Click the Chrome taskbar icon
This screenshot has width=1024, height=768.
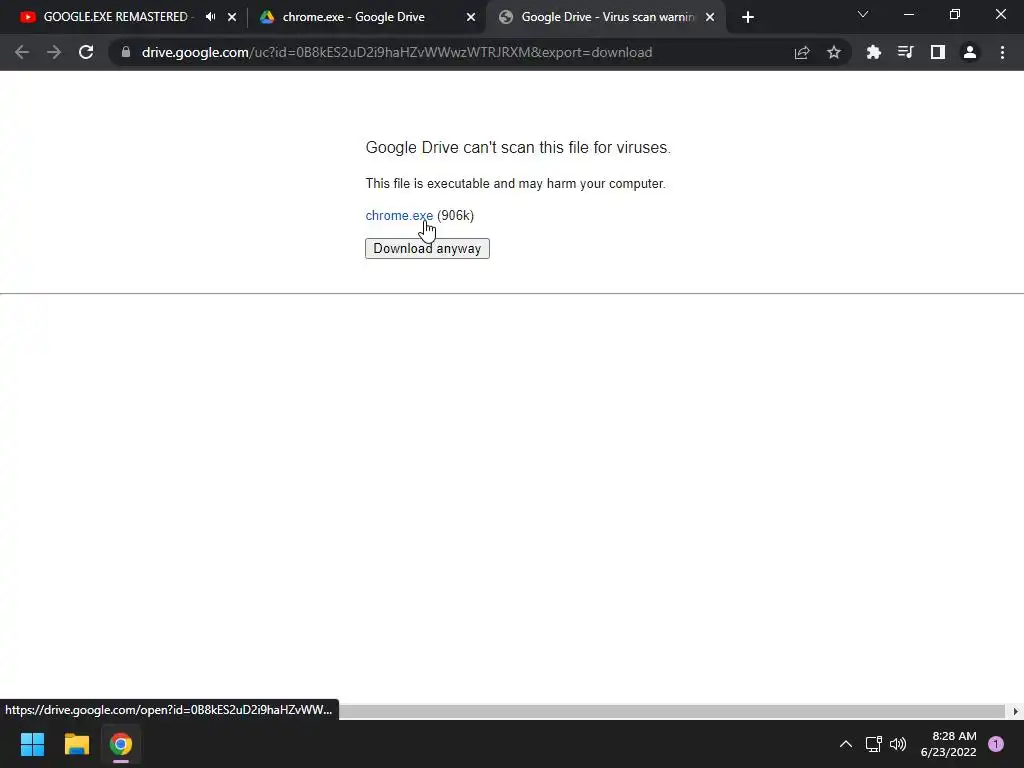click(121, 744)
